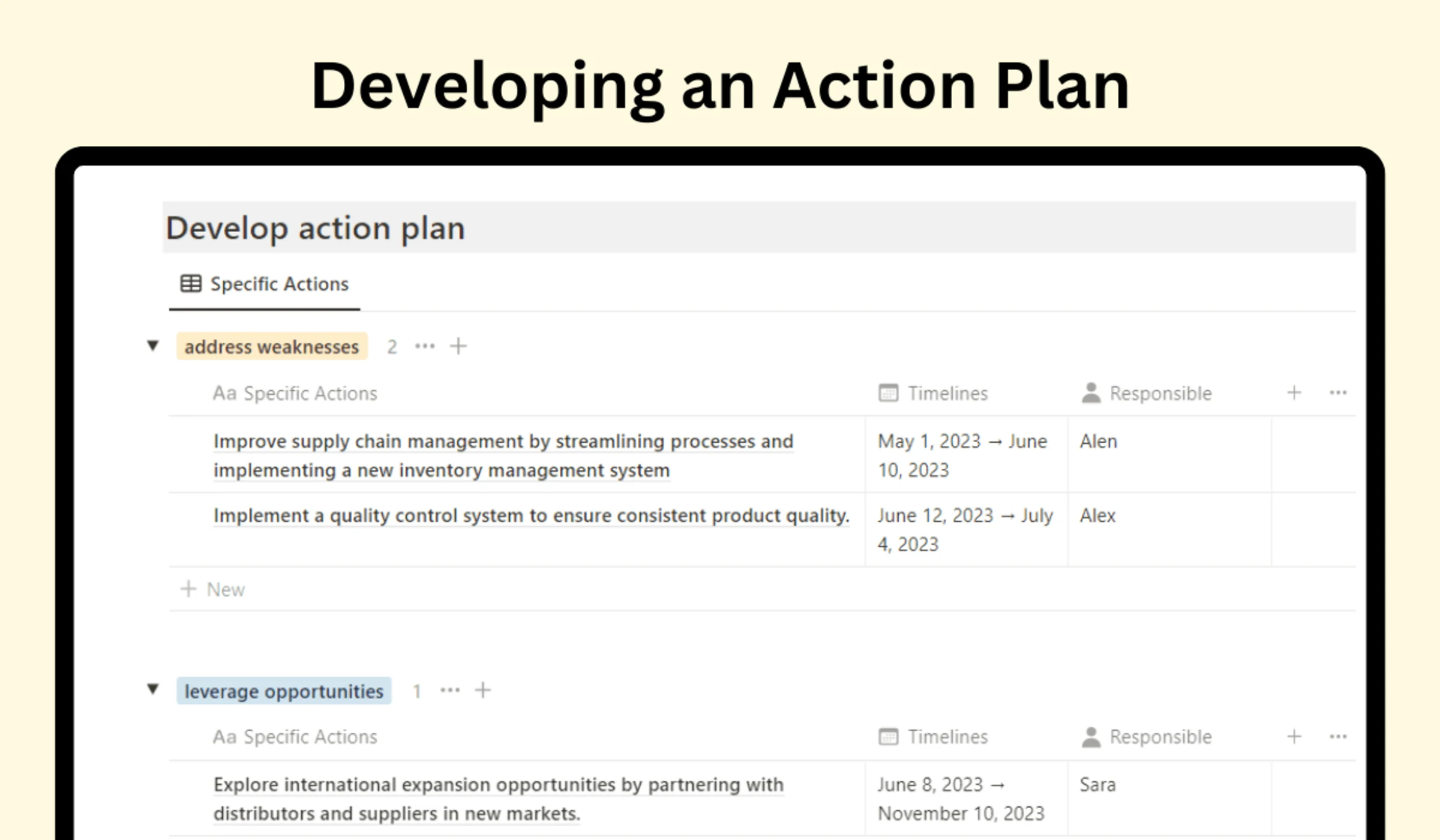Open the quality control system action entry

coord(530,515)
